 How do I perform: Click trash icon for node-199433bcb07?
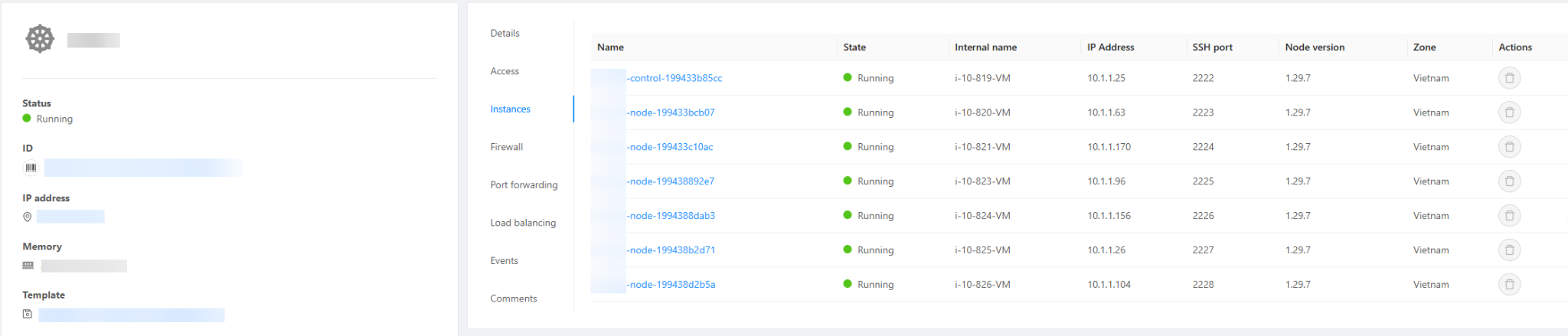click(x=1509, y=113)
